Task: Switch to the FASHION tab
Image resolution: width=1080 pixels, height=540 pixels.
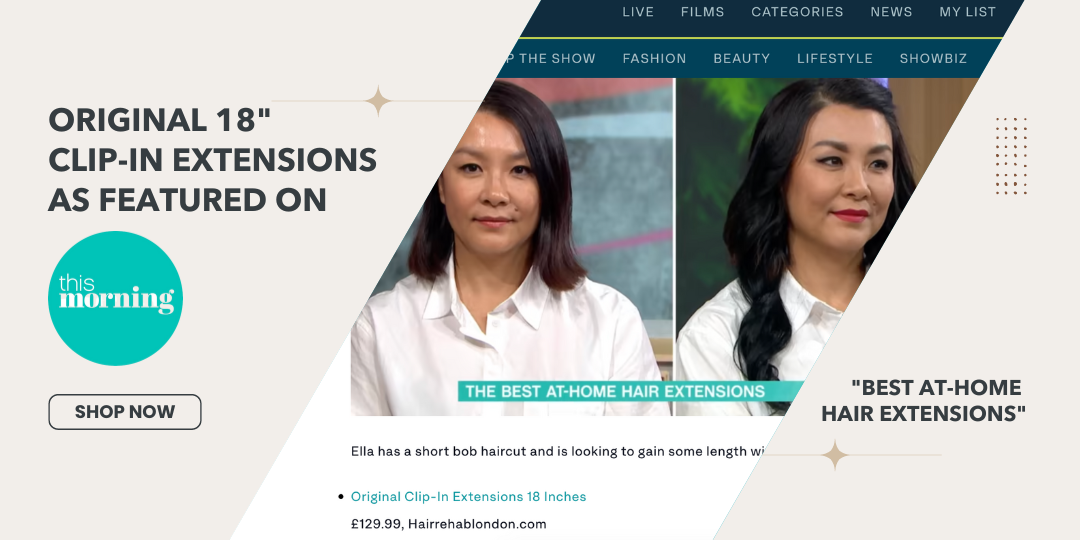Action: [654, 59]
